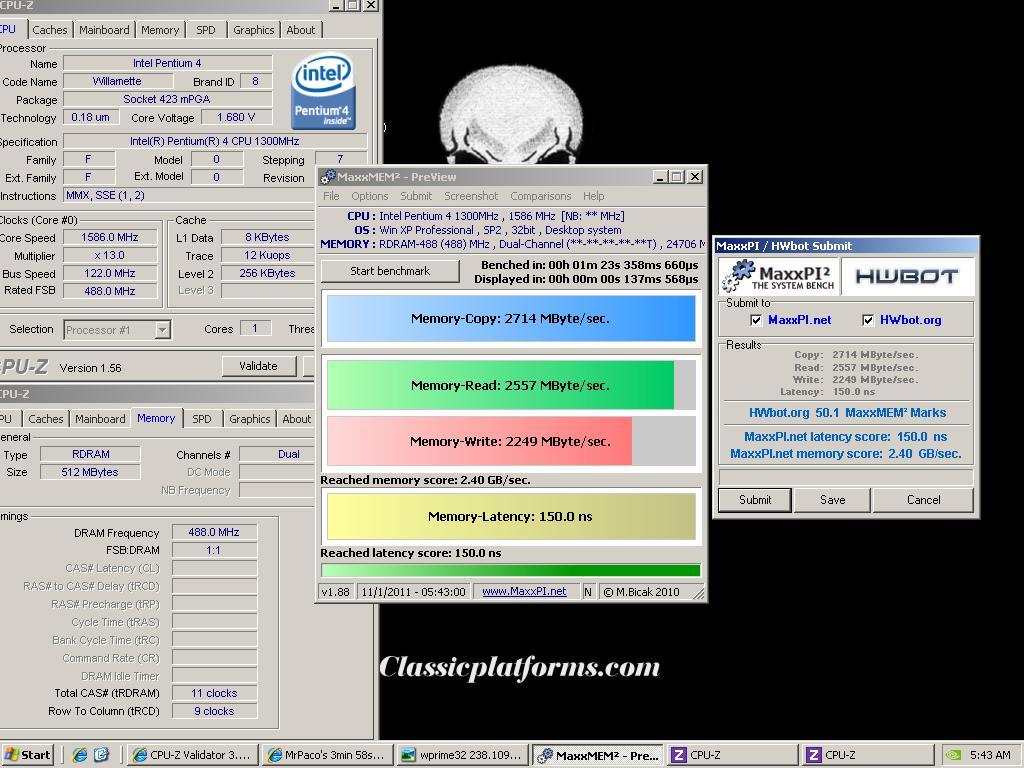The image size is (1024, 768).
Task: Activate the last CPU-Z taskbar button
Action: click(867, 755)
